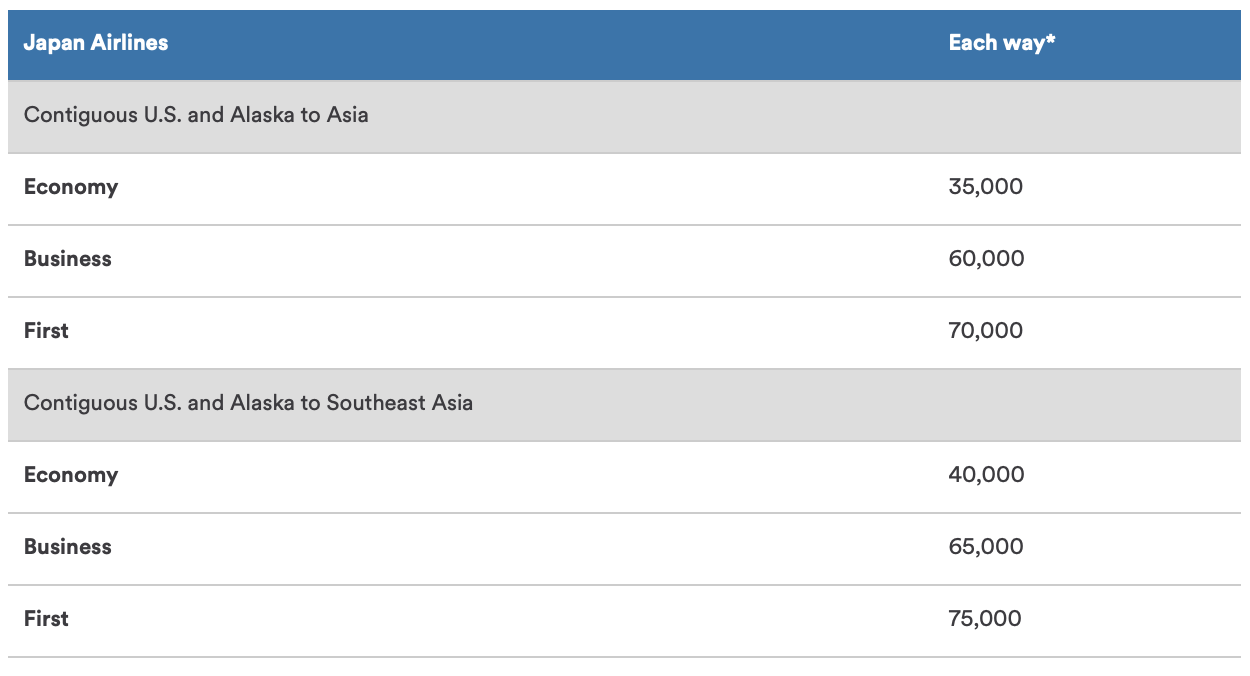
Task: Click the 70,000 miles value
Action: coord(985,331)
